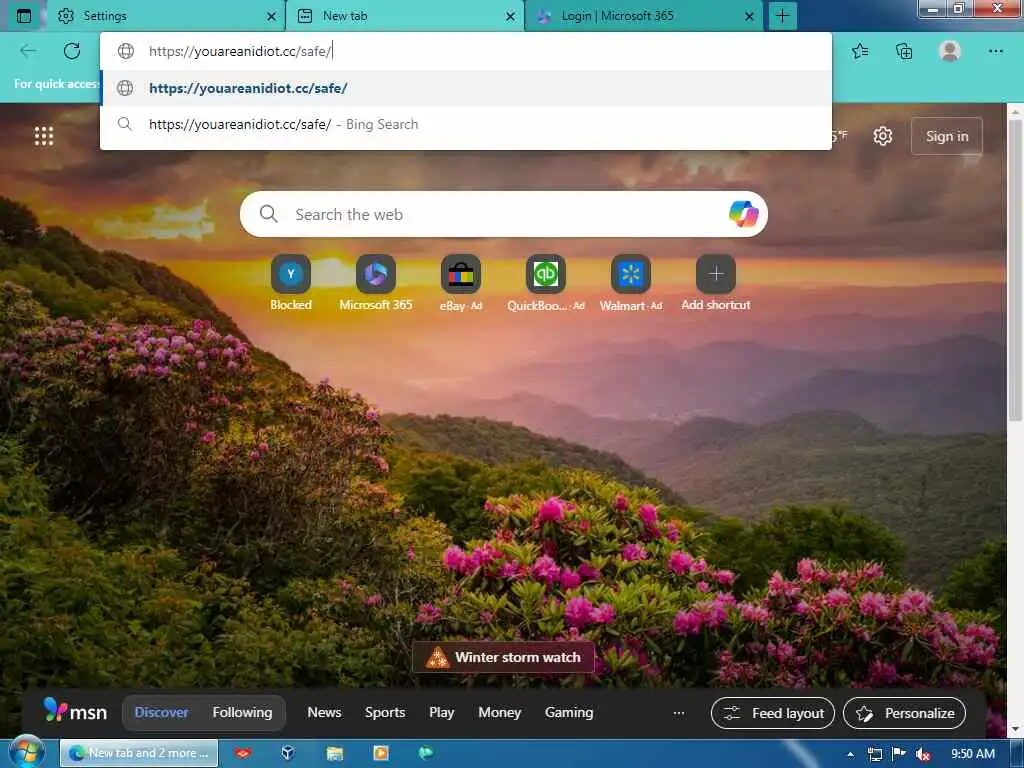Screen dimensions: 1024x768
Task: Choose the Bing Search suggestion
Action: pos(466,124)
